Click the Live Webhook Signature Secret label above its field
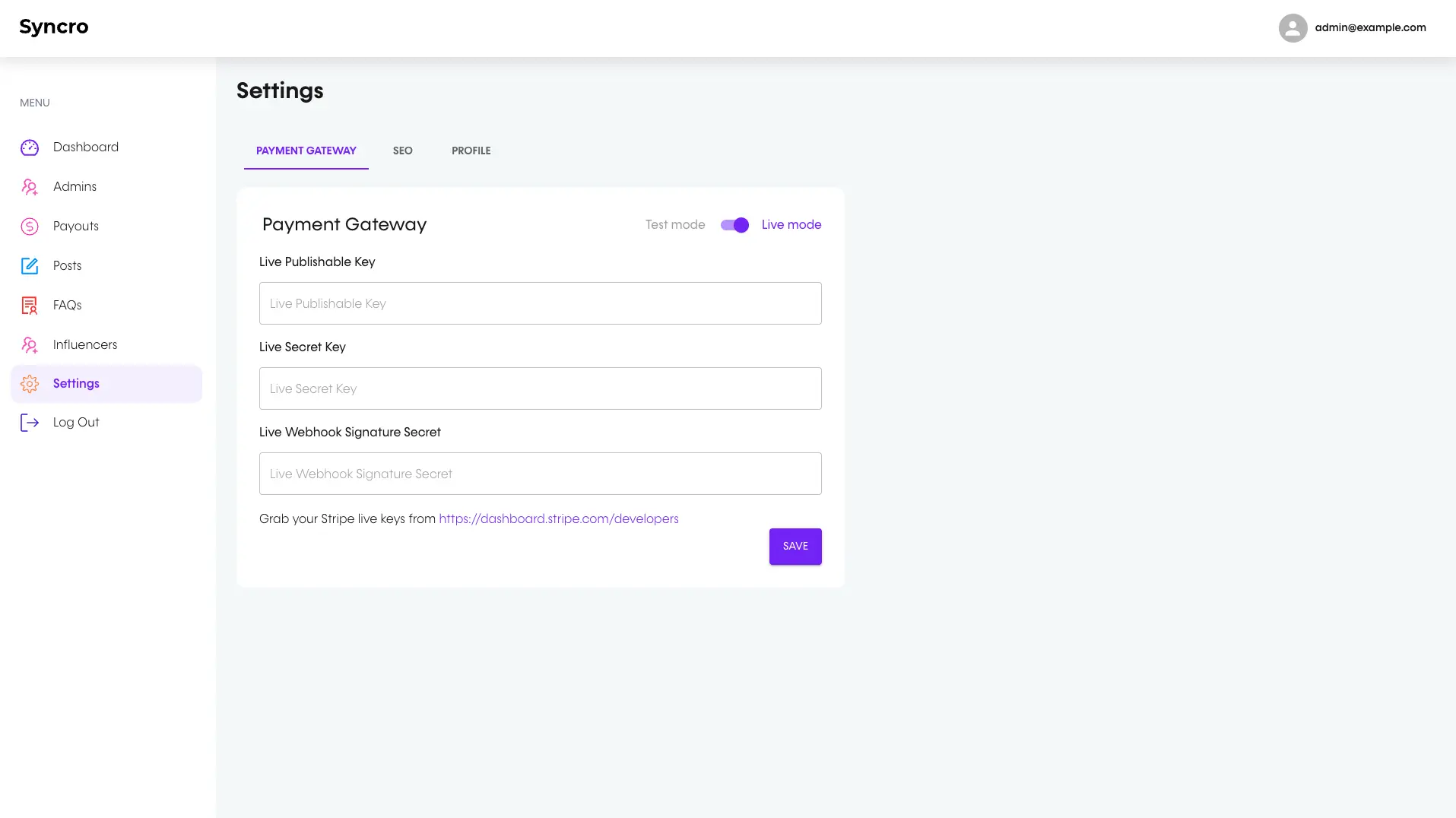Screen dimensions: 1456x818 (350, 433)
